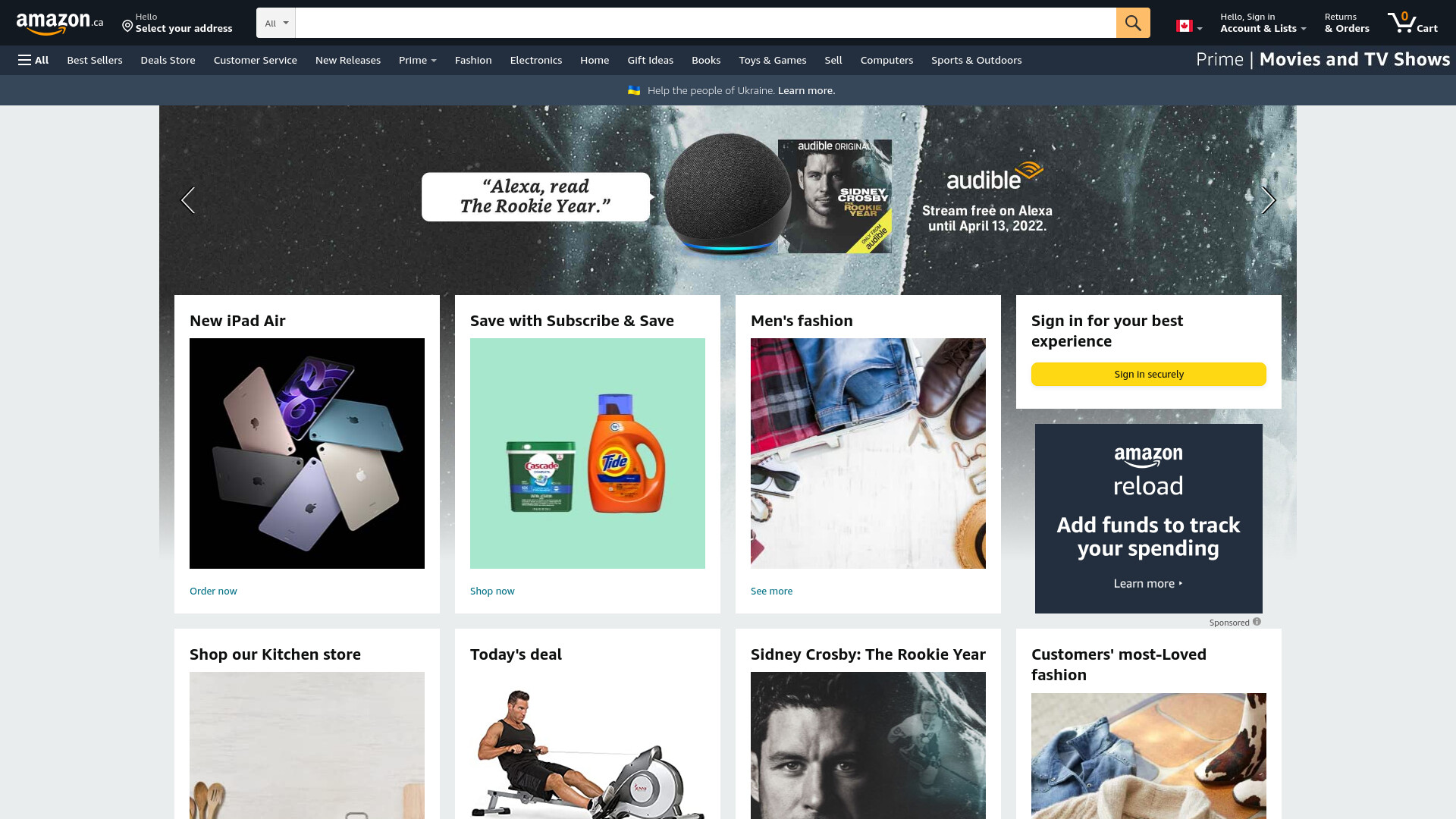Click the Audible logo in banner
The height and width of the screenshot is (819, 1456).
click(x=995, y=176)
